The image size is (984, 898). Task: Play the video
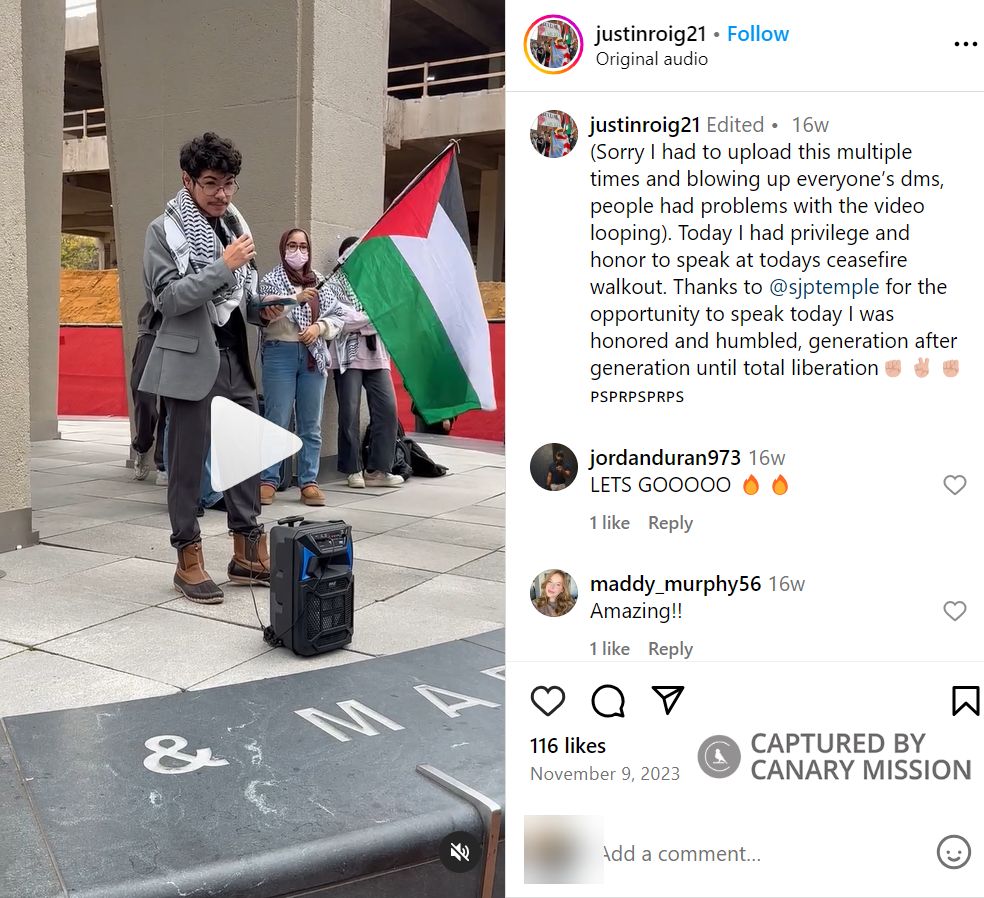(x=255, y=444)
